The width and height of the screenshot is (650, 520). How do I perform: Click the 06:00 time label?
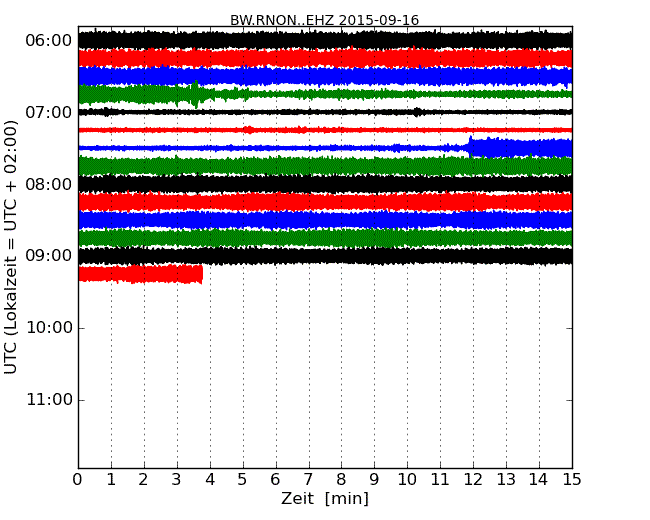point(49,41)
